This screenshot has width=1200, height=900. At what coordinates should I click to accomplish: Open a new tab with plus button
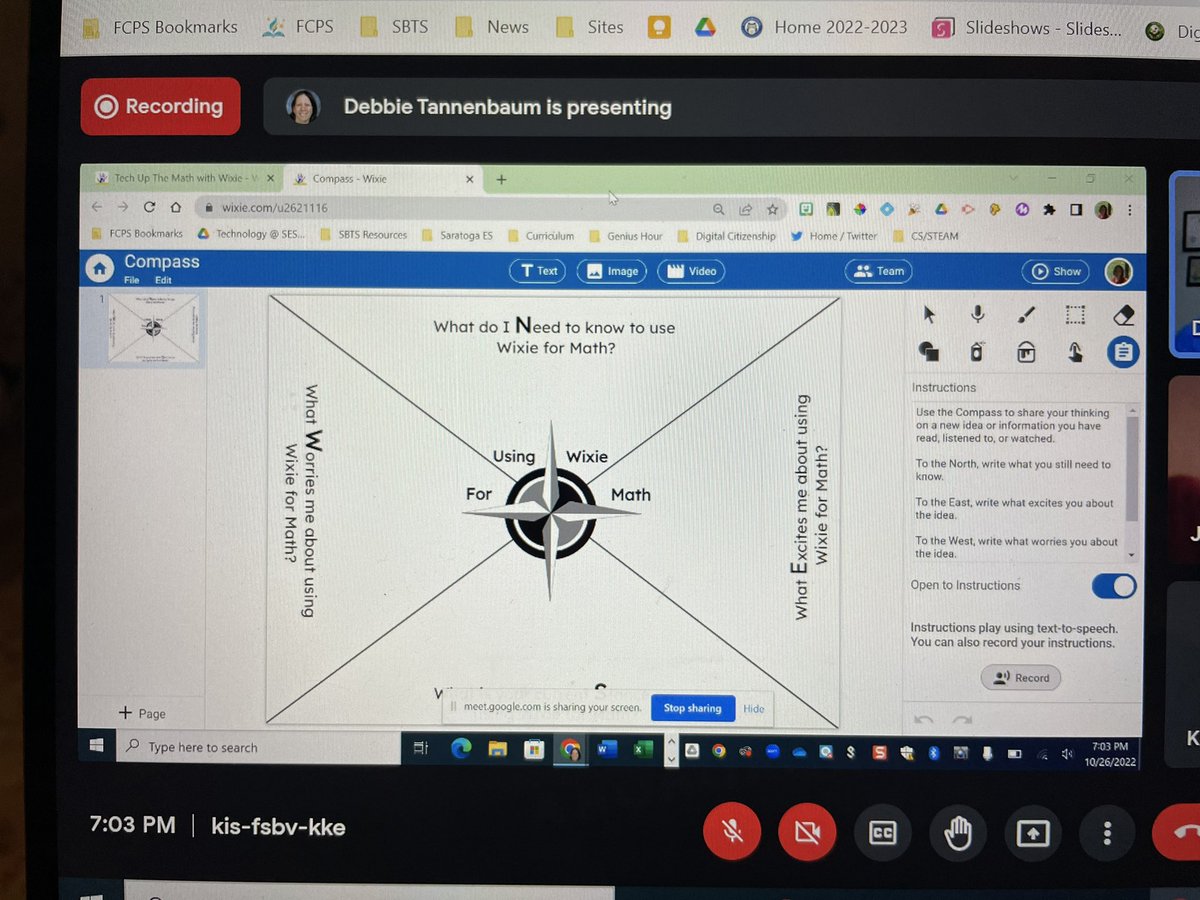click(502, 179)
